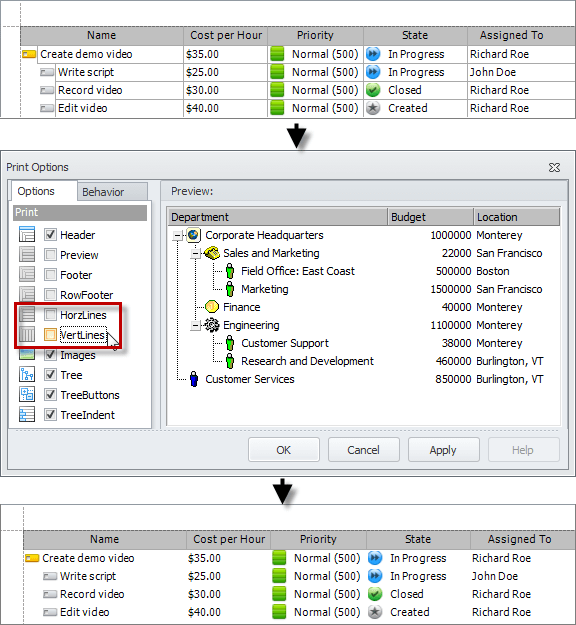
Task: Disable the TreeButtons checkbox
Action: pyautogui.click(x=50, y=395)
